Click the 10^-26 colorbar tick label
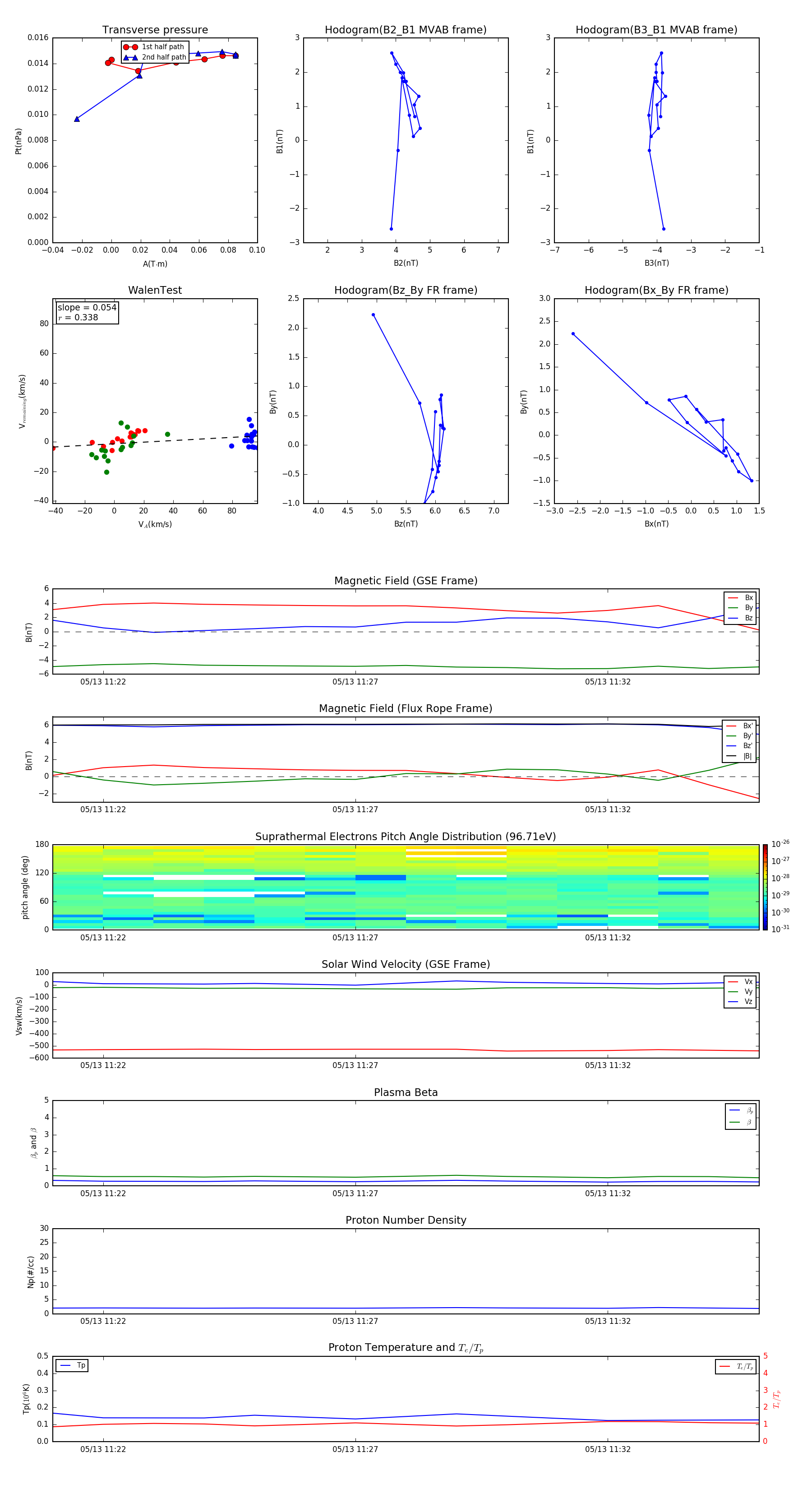 [x=780, y=844]
